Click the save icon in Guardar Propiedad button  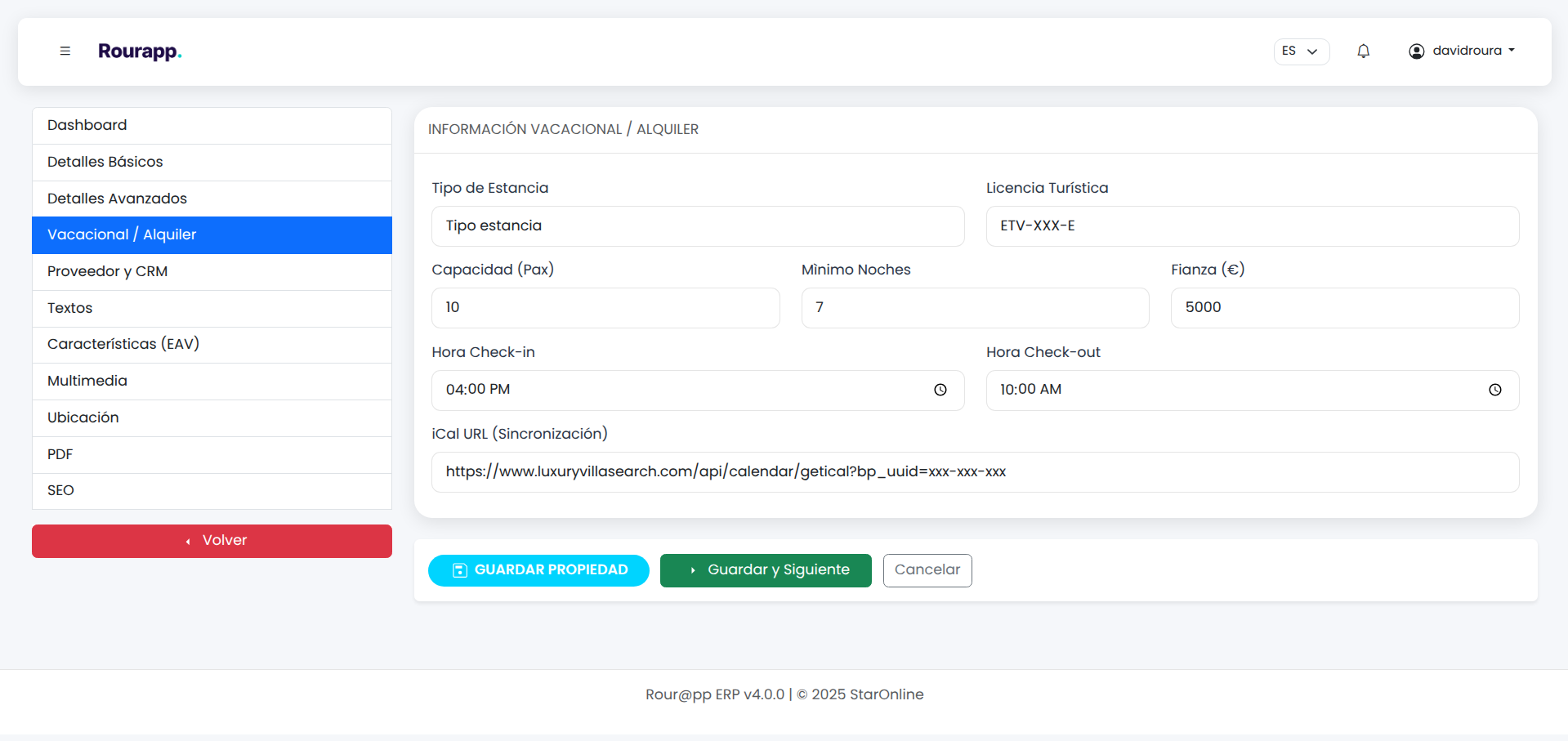(460, 570)
